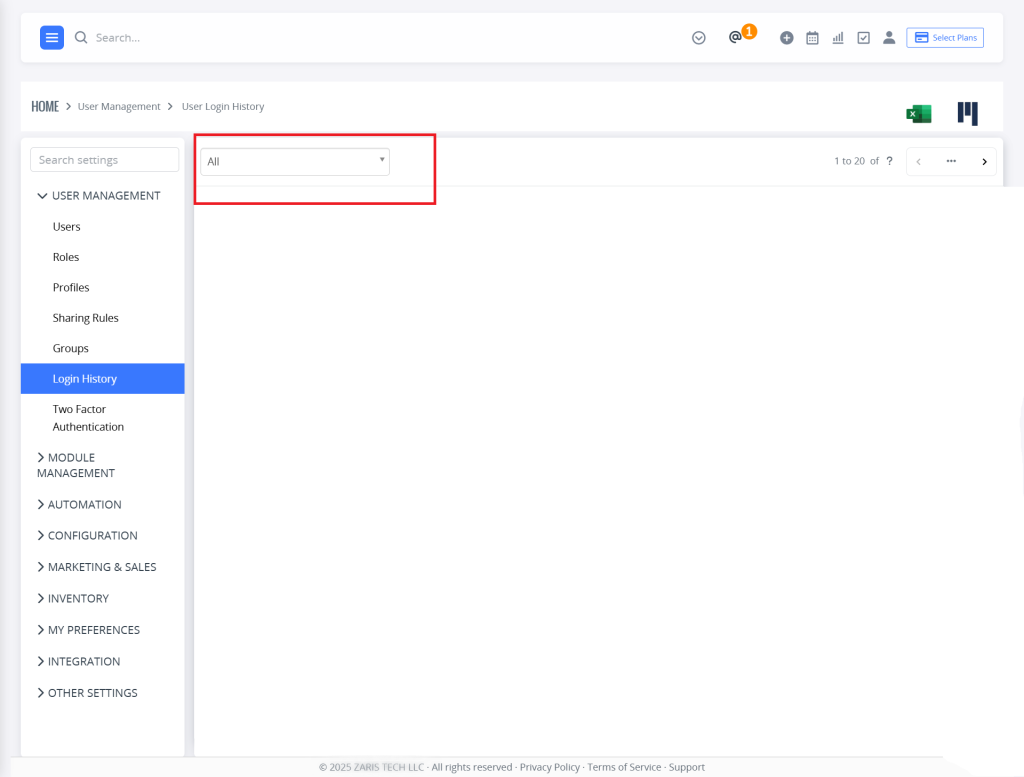Expand the MODULE MANAGEMENT section
This screenshot has width=1024, height=777.
point(76,466)
